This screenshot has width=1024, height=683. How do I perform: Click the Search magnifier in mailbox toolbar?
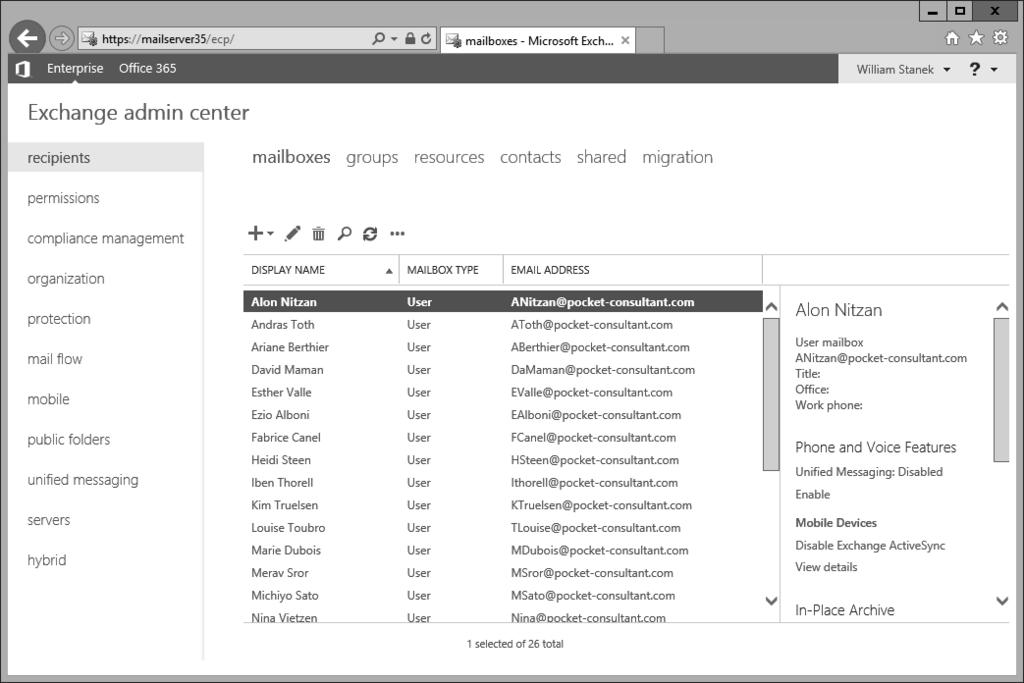point(344,233)
